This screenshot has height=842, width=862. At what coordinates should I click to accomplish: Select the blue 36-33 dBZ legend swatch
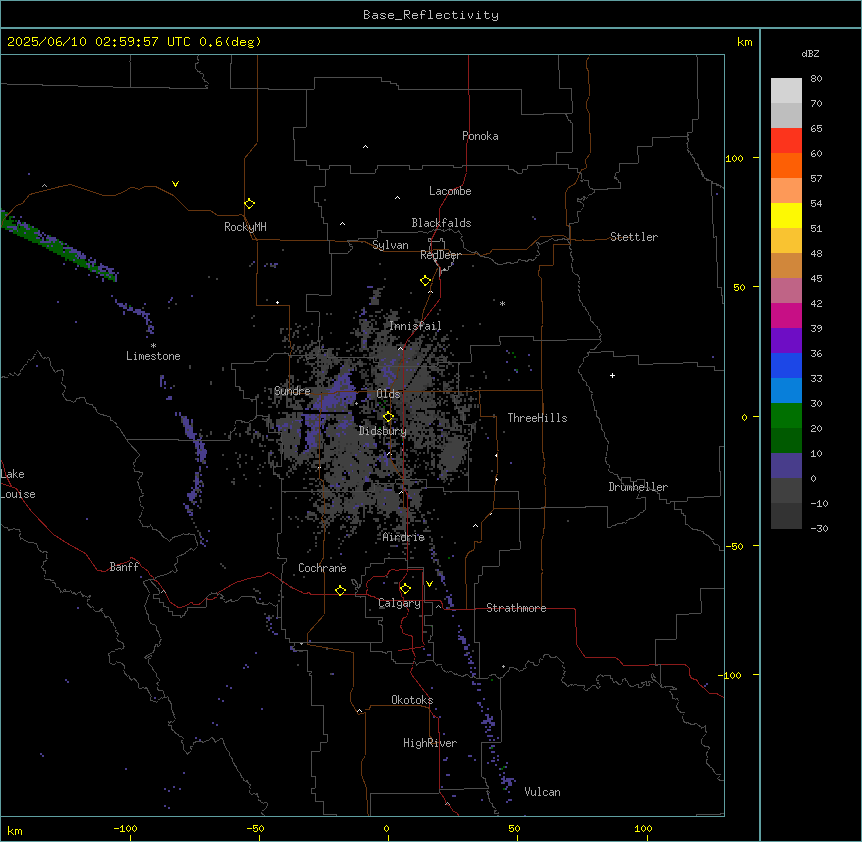coord(786,366)
